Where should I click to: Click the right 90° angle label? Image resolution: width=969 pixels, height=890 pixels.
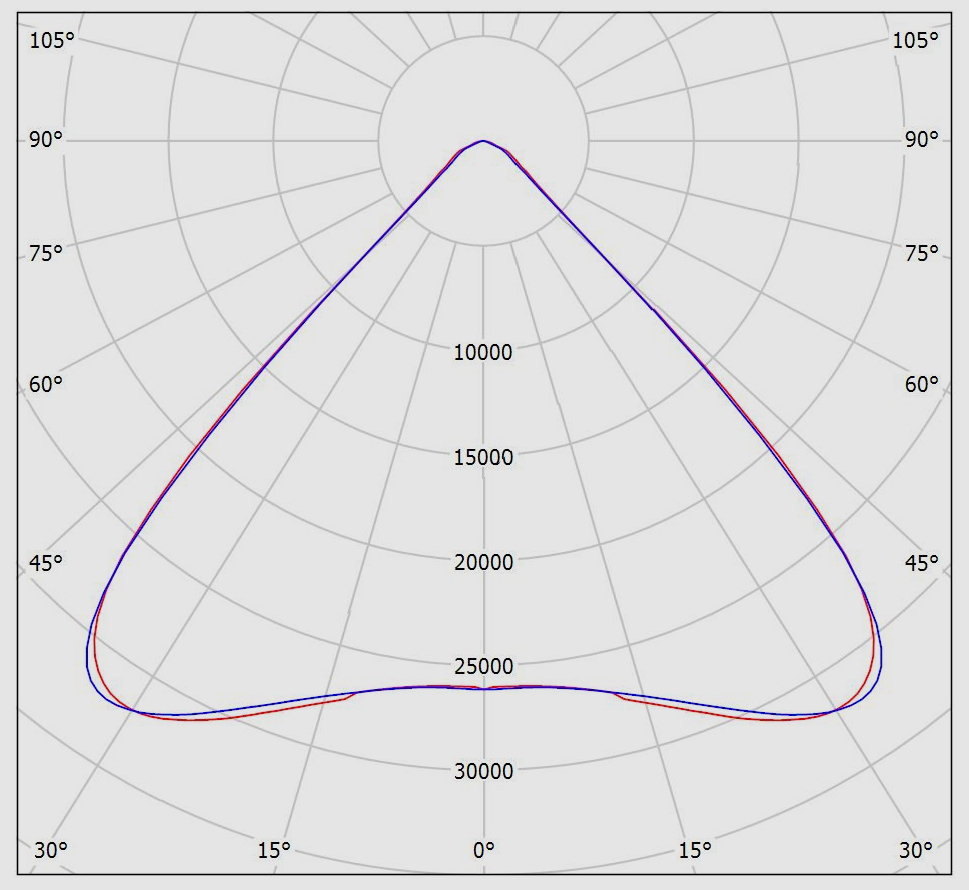921,140
